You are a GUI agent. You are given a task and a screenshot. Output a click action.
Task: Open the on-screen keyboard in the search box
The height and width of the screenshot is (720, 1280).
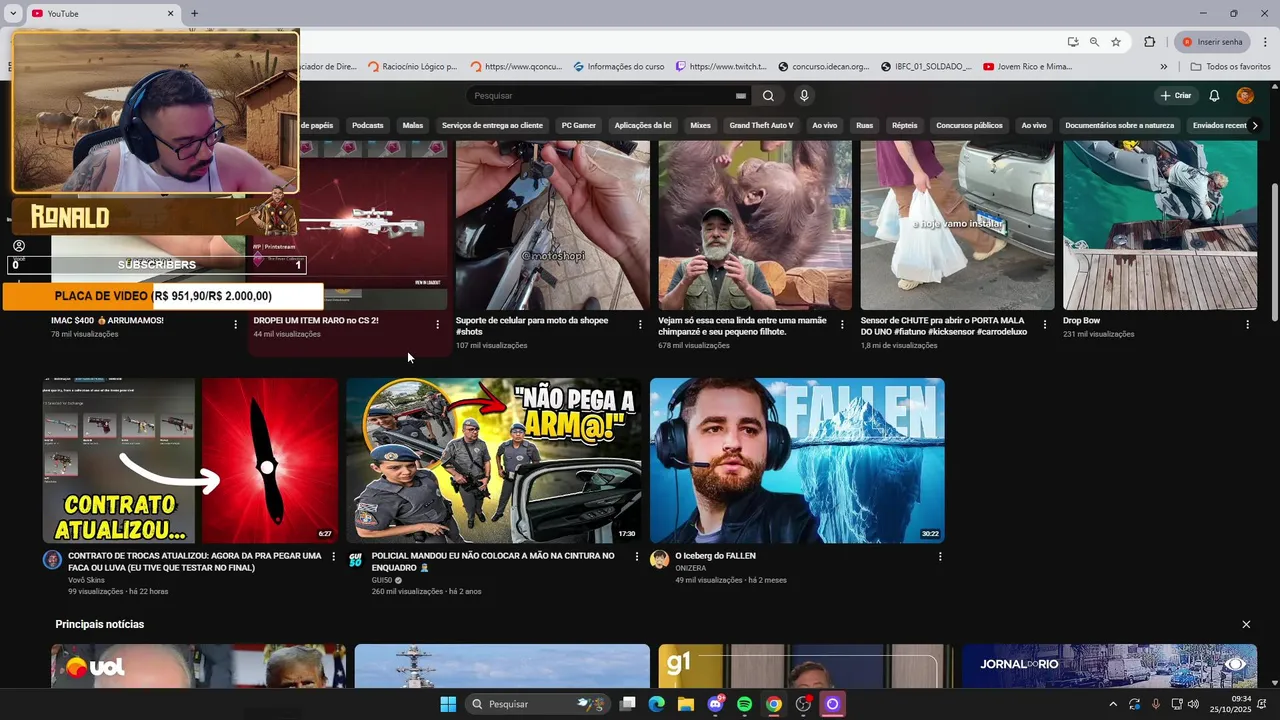[741, 96]
